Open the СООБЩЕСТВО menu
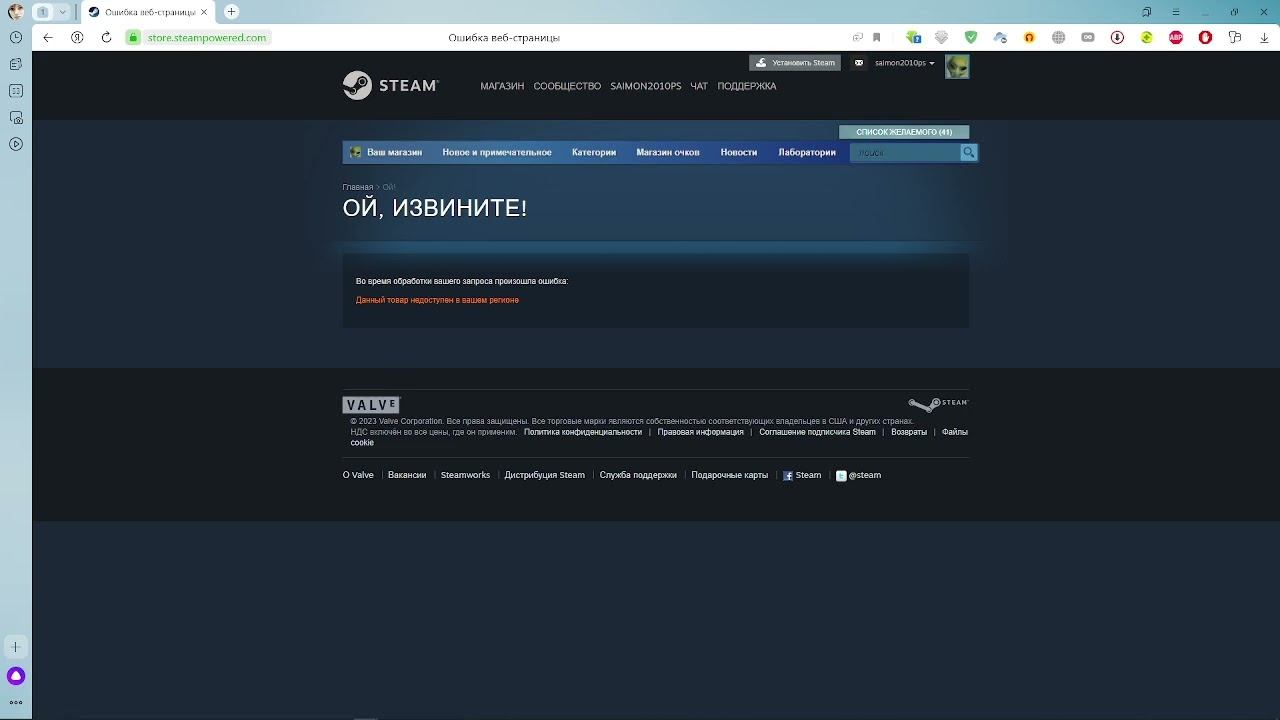The image size is (1280, 720). (567, 86)
